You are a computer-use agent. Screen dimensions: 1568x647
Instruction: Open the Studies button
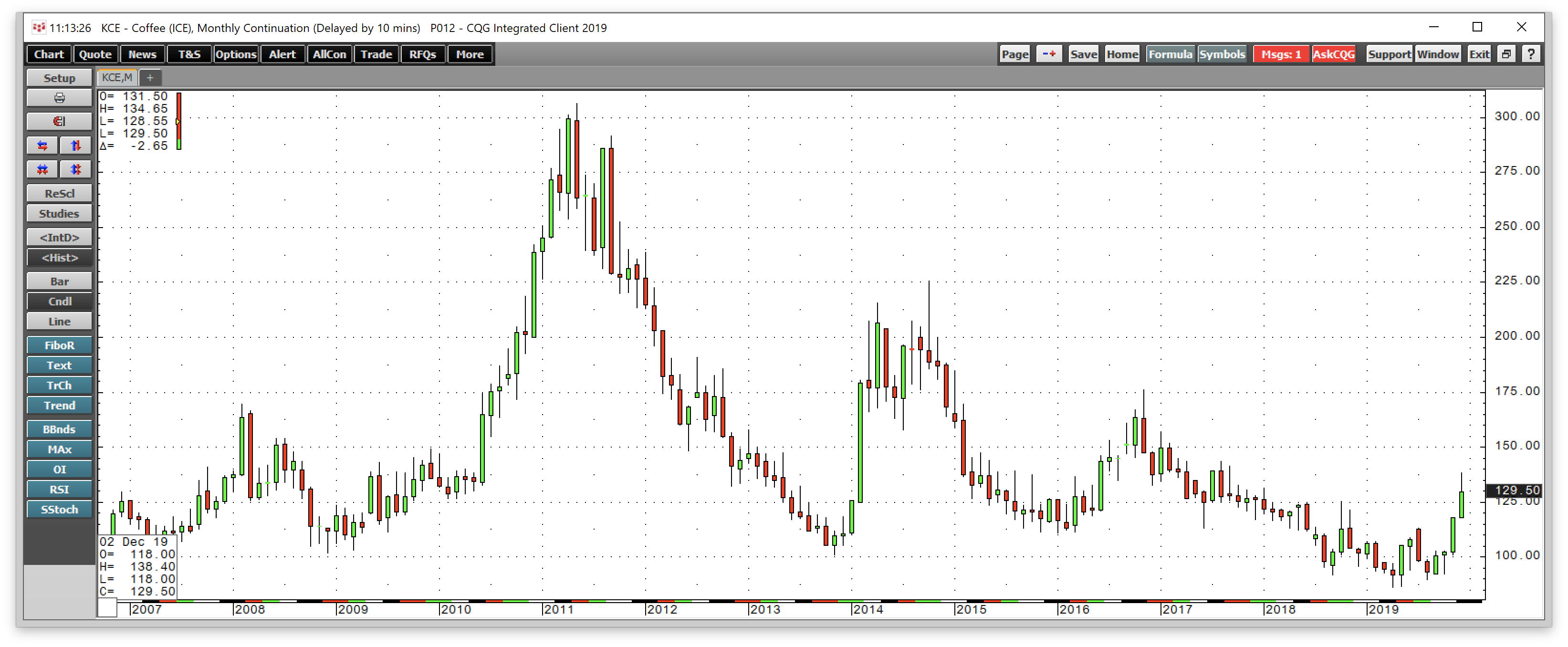[59, 214]
